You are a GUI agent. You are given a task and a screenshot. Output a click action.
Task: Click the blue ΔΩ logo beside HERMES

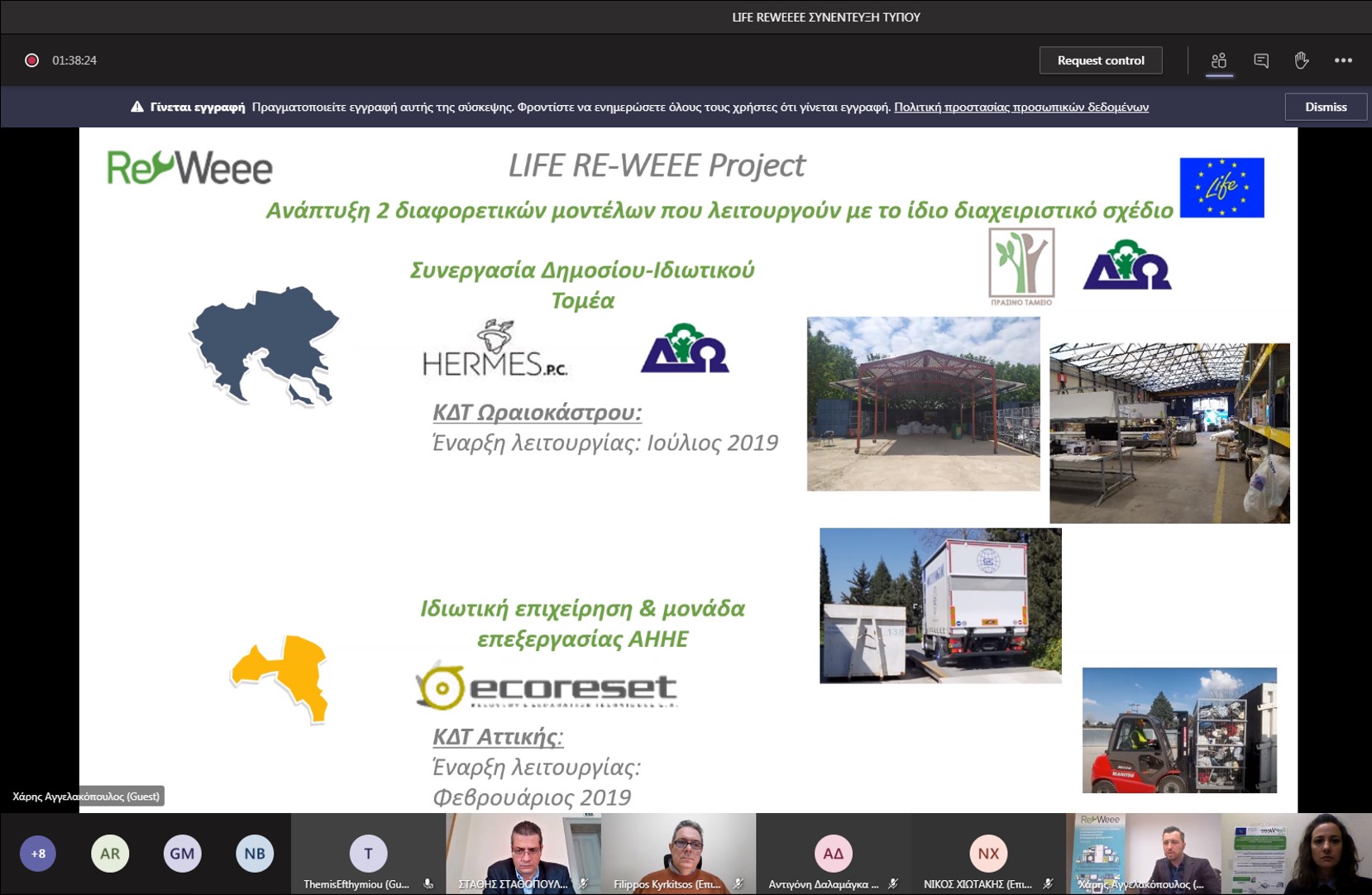coord(685,348)
